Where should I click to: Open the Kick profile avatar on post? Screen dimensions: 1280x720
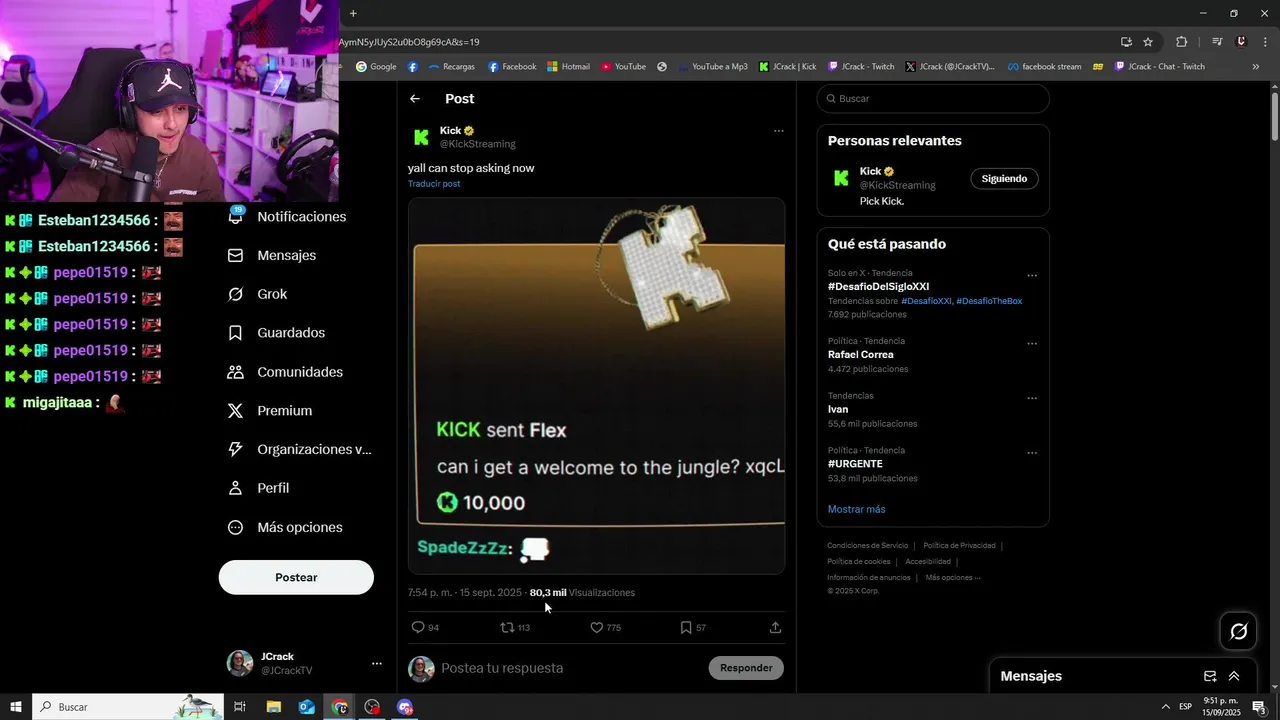[x=421, y=137]
